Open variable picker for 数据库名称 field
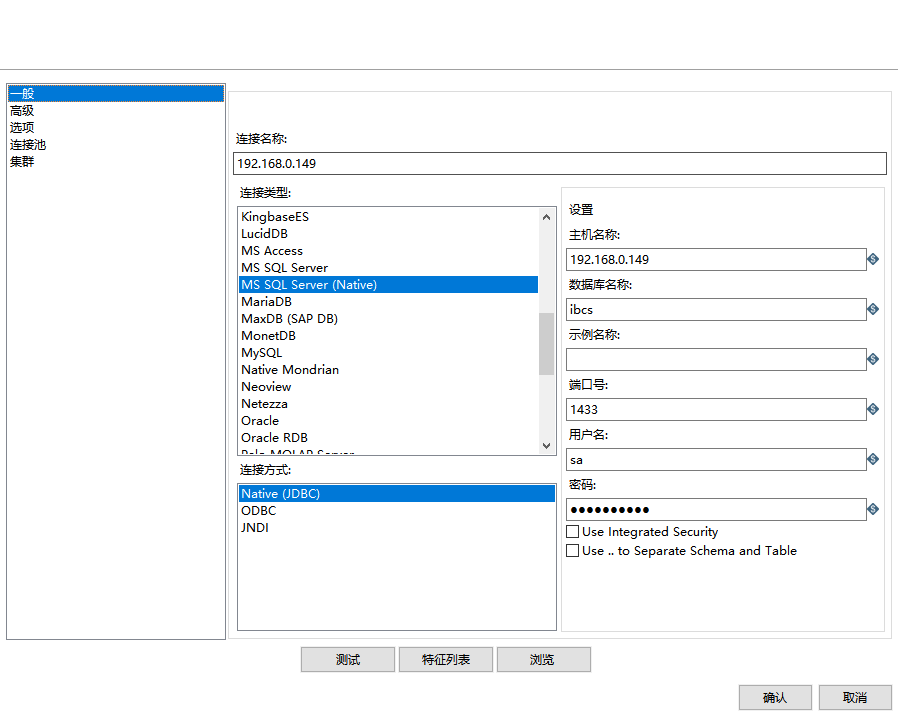The image size is (898, 716). click(x=871, y=309)
